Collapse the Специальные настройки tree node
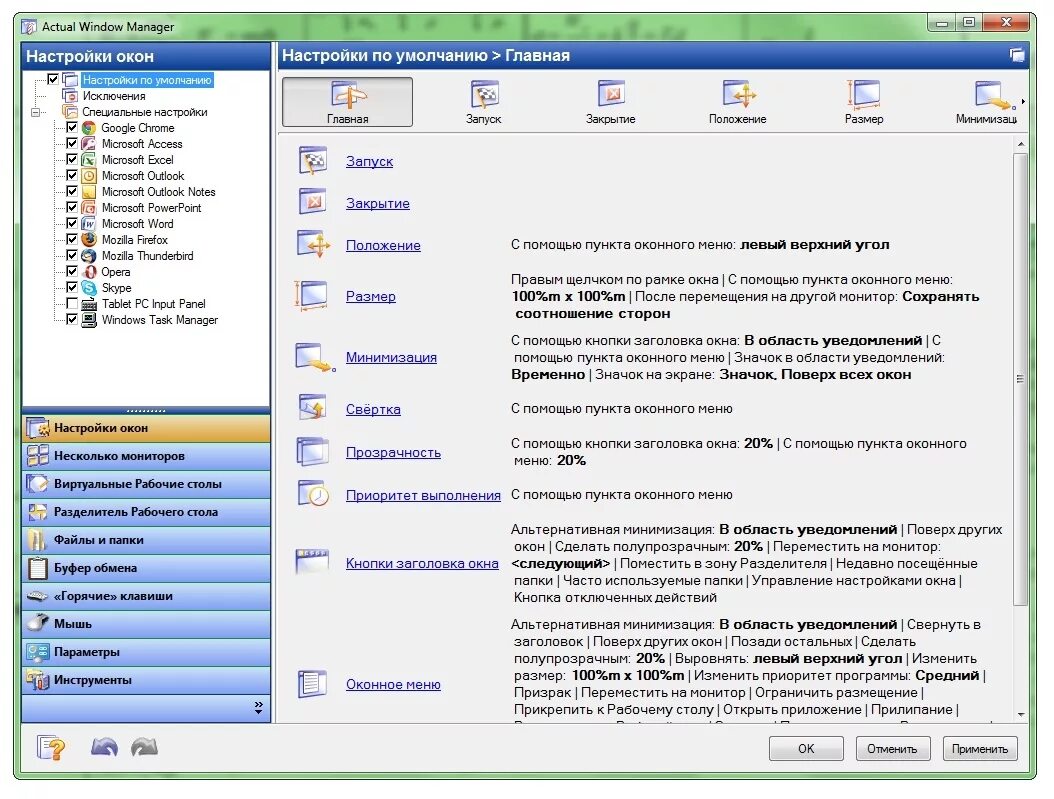 point(36,112)
